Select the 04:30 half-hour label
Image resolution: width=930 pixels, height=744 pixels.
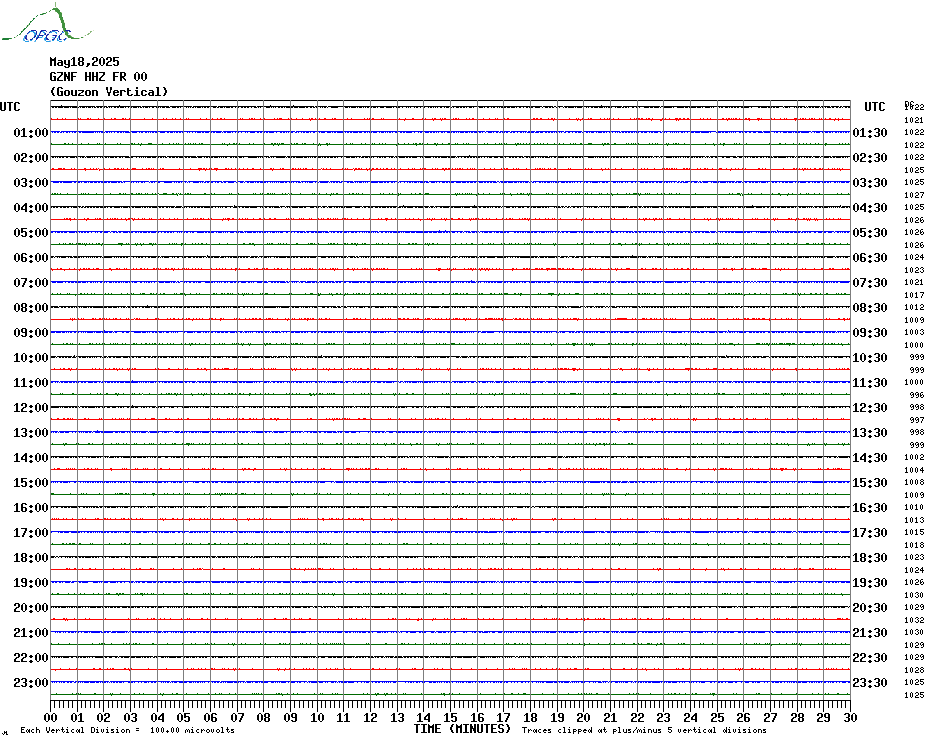tap(870, 208)
